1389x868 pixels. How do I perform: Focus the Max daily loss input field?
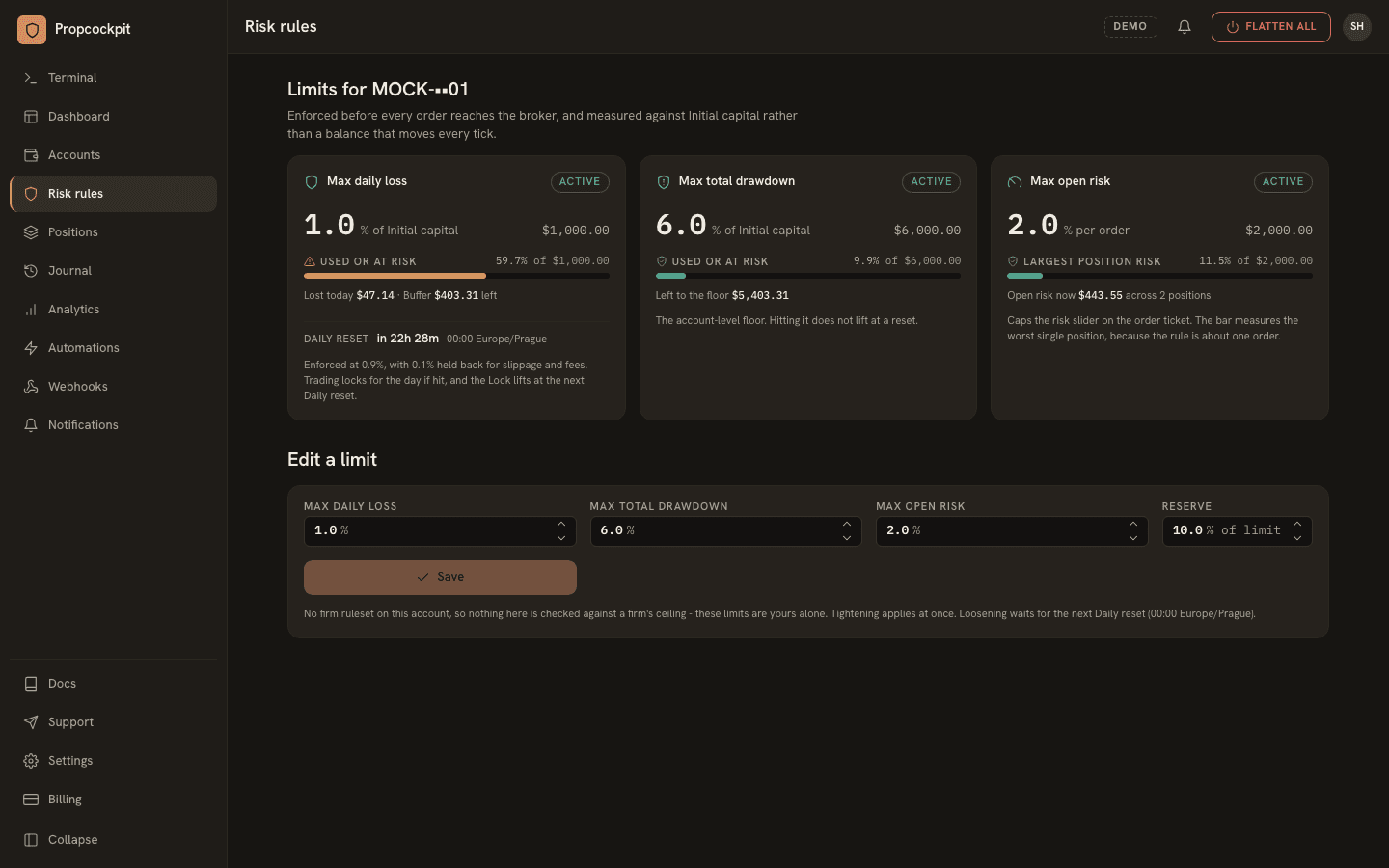coord(440,531)
